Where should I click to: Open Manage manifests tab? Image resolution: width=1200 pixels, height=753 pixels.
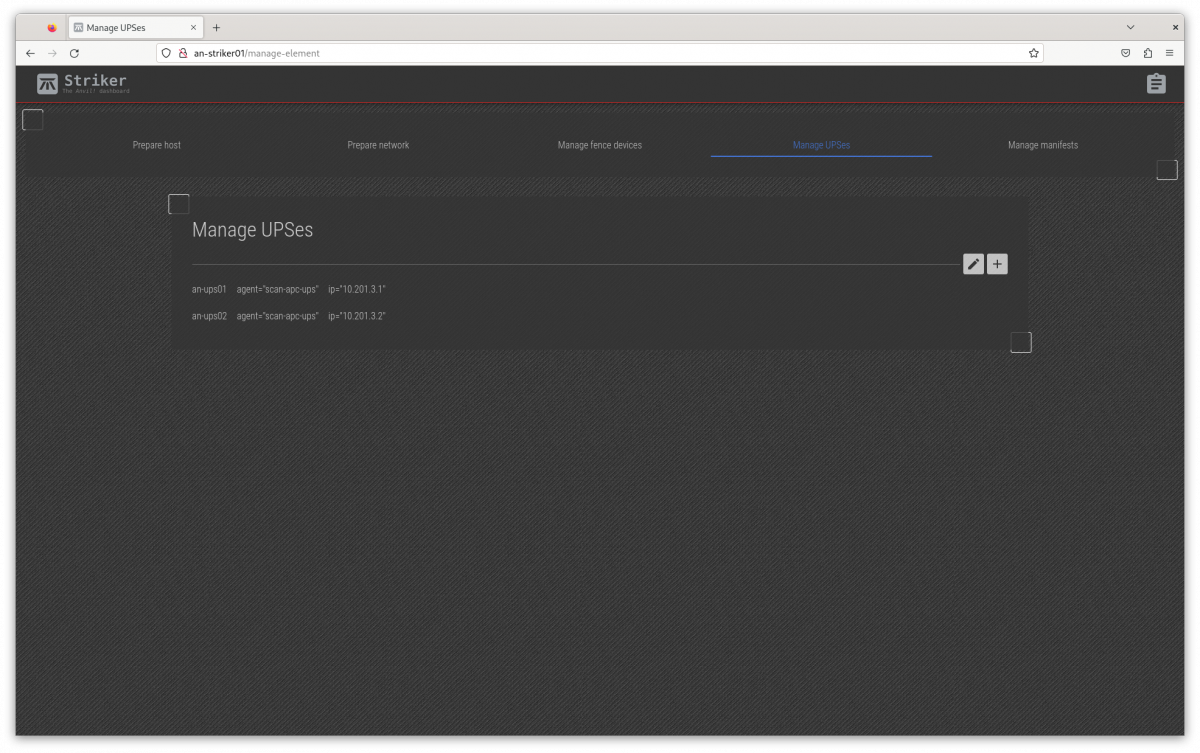tap(1042, 145)
